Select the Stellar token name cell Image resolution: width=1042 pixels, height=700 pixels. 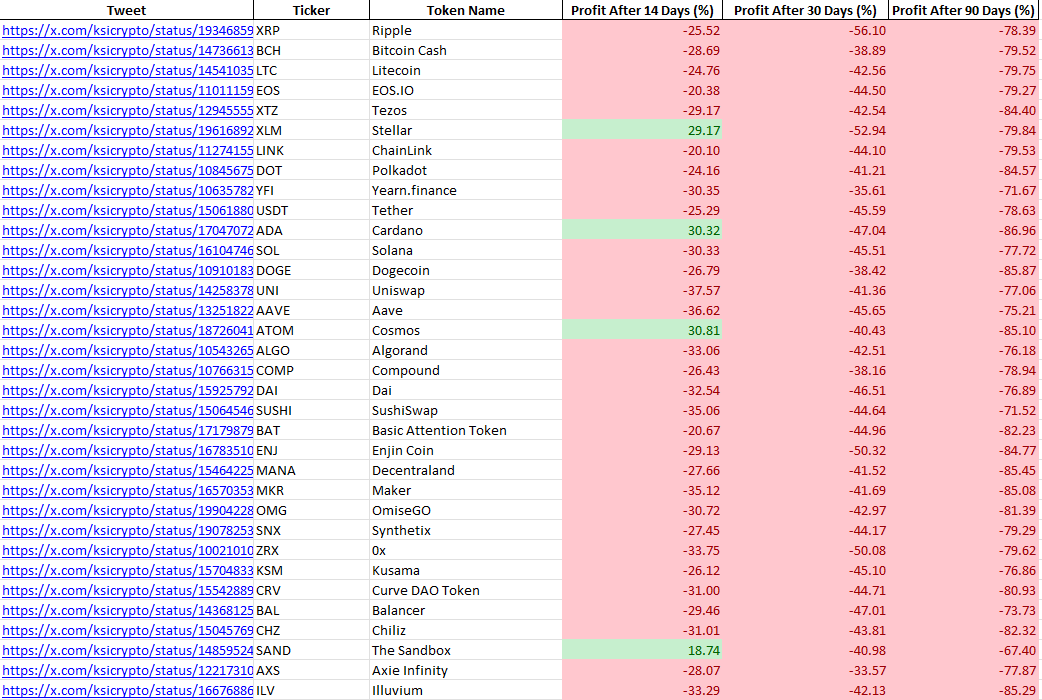[x=465, y=130]
